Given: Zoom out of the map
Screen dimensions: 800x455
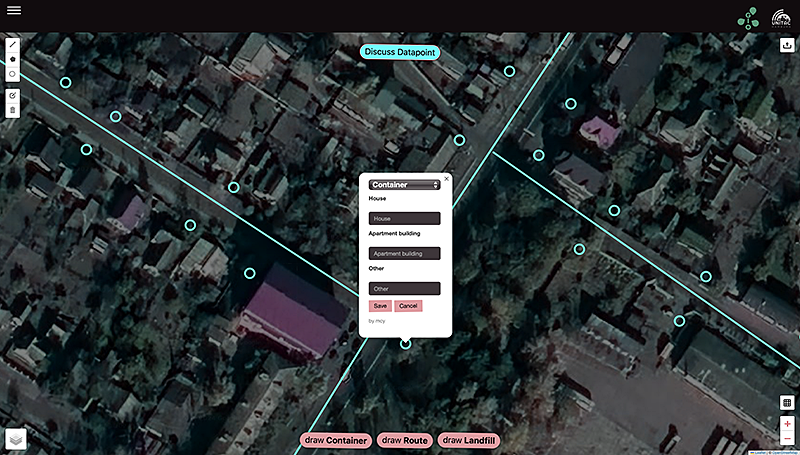Looking at the screenshot, I should (x=787, y=439).
